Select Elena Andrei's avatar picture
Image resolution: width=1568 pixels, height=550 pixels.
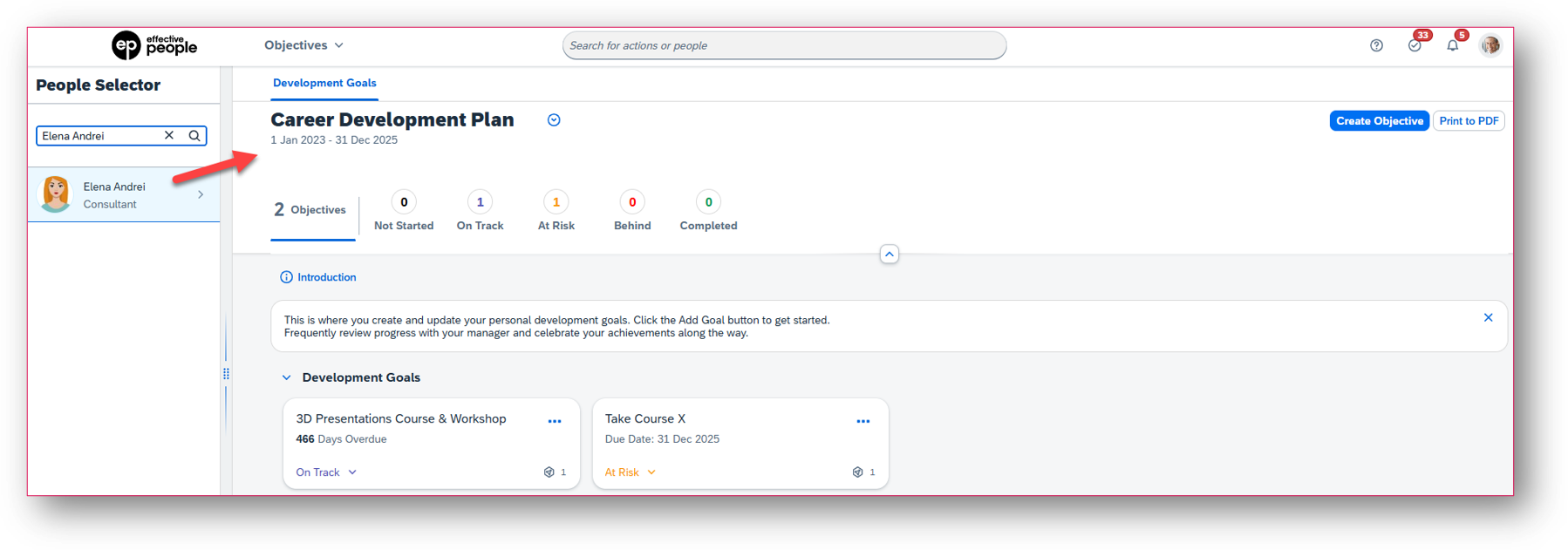[56, 194]
